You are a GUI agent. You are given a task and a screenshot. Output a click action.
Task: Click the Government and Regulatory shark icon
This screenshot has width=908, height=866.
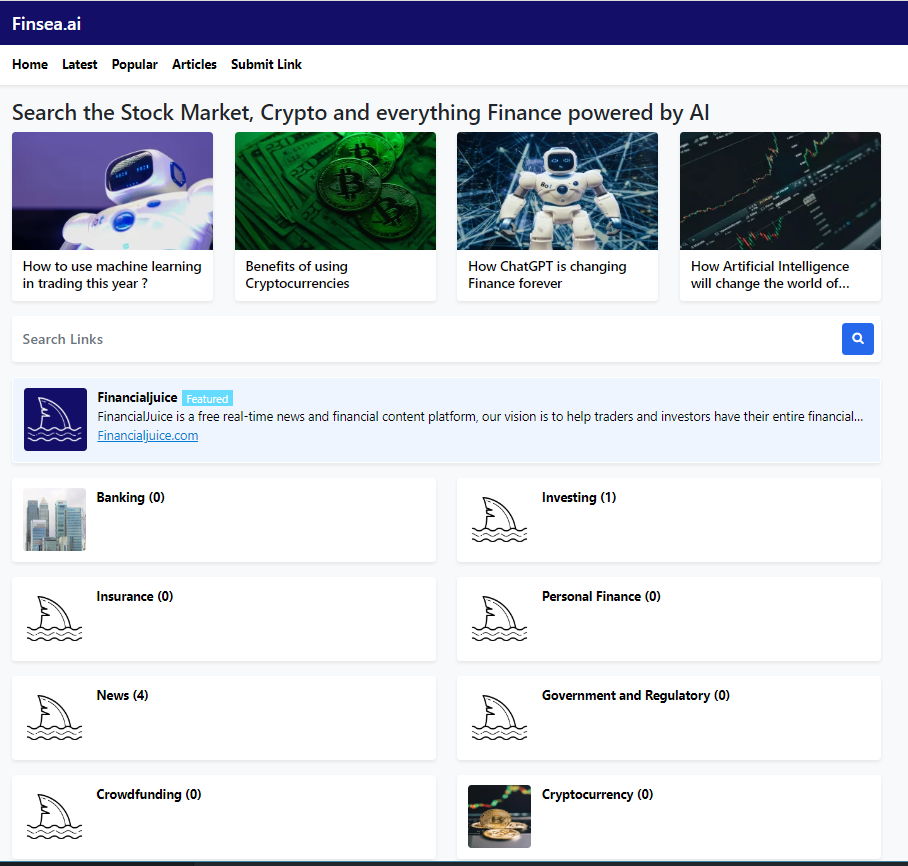[x=499, y=718]
